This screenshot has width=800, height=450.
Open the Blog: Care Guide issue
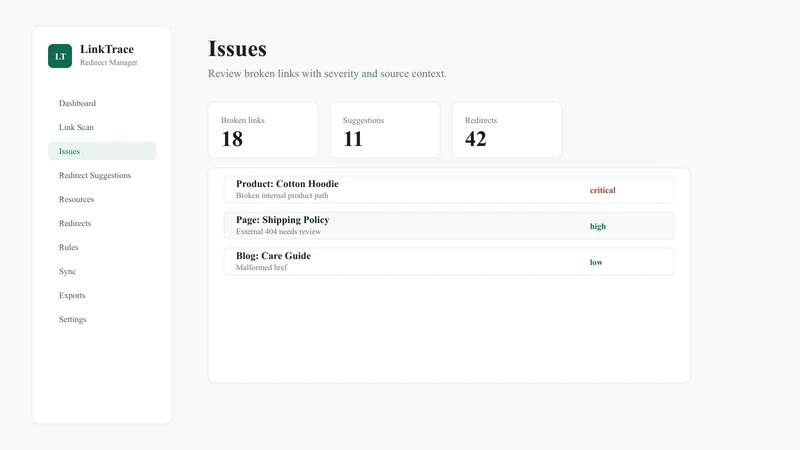(448, 261)
